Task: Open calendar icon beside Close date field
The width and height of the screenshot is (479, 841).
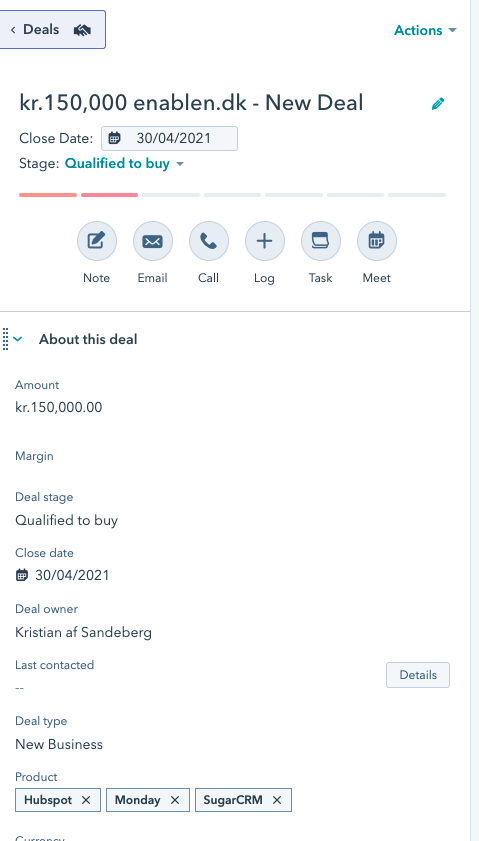Action: [21, 576]
